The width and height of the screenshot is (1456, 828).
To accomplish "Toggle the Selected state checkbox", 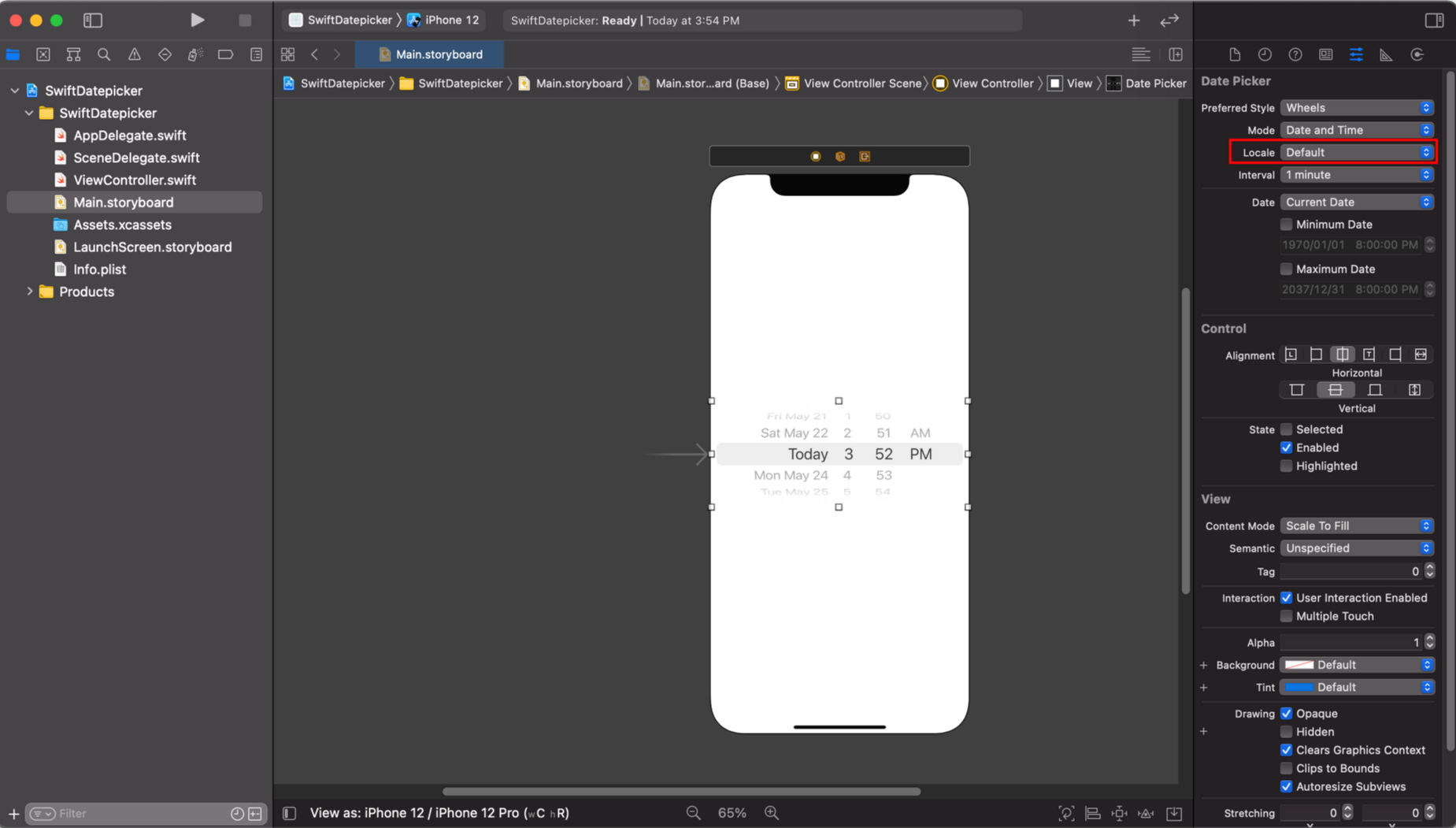I will (1287, 429).
